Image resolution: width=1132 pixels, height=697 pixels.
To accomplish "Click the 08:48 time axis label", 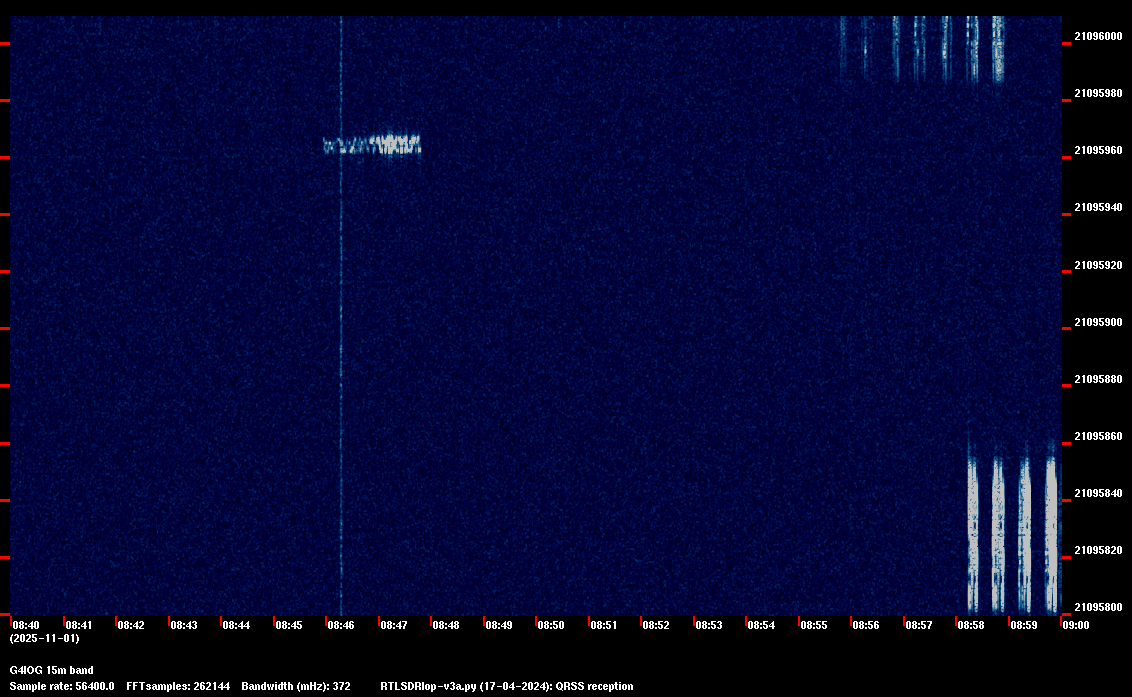I will point(446,625).
